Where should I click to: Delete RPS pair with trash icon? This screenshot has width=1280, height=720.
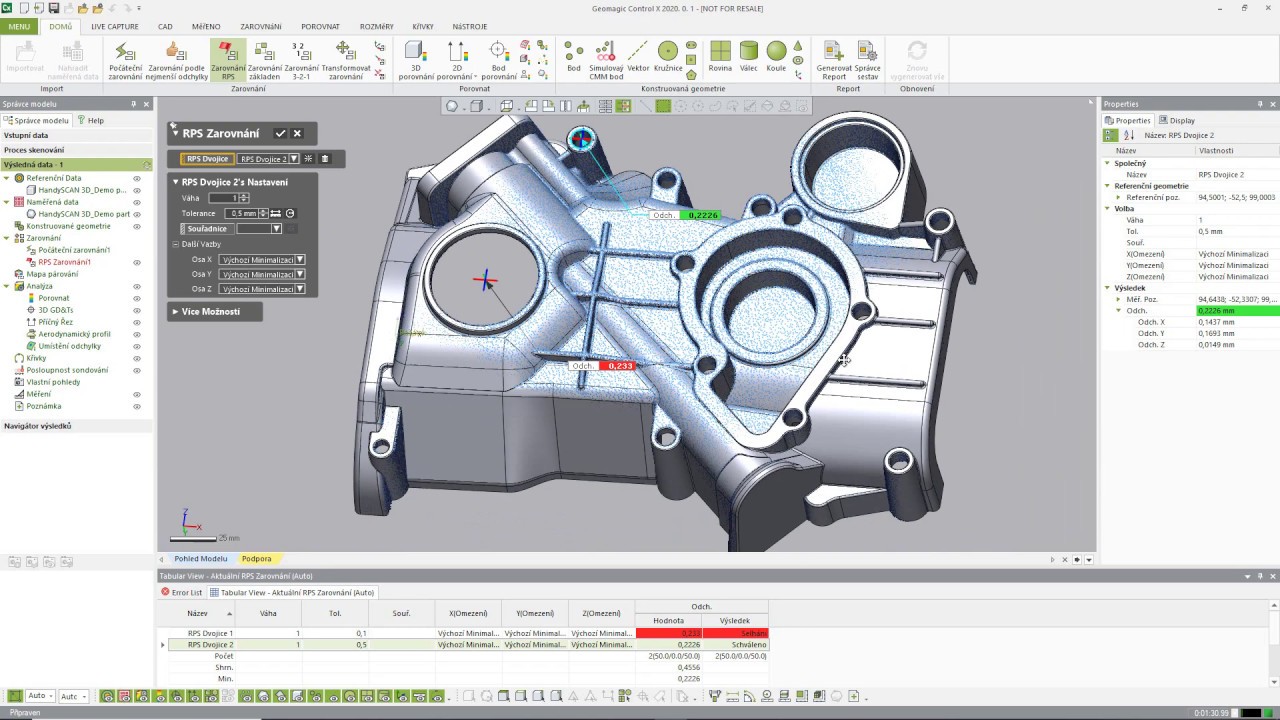pos(325,159)
